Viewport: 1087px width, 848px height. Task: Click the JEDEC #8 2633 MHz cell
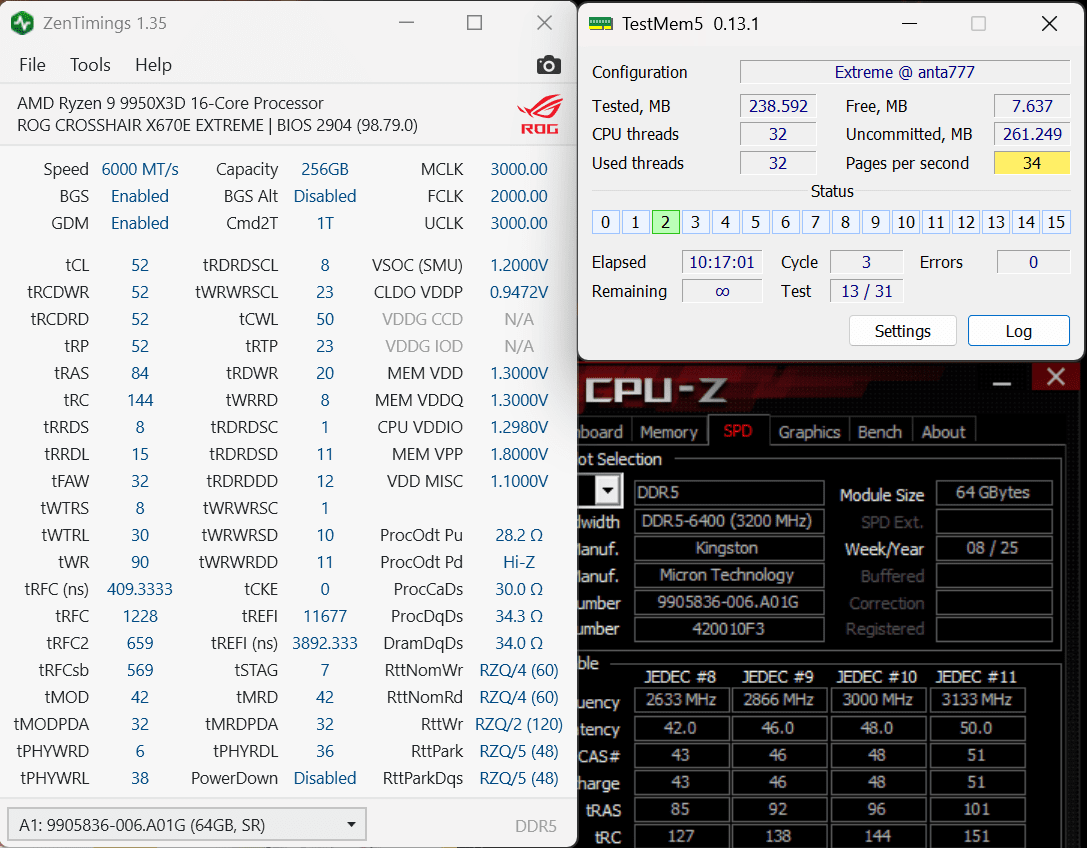[x=681, y=700]
